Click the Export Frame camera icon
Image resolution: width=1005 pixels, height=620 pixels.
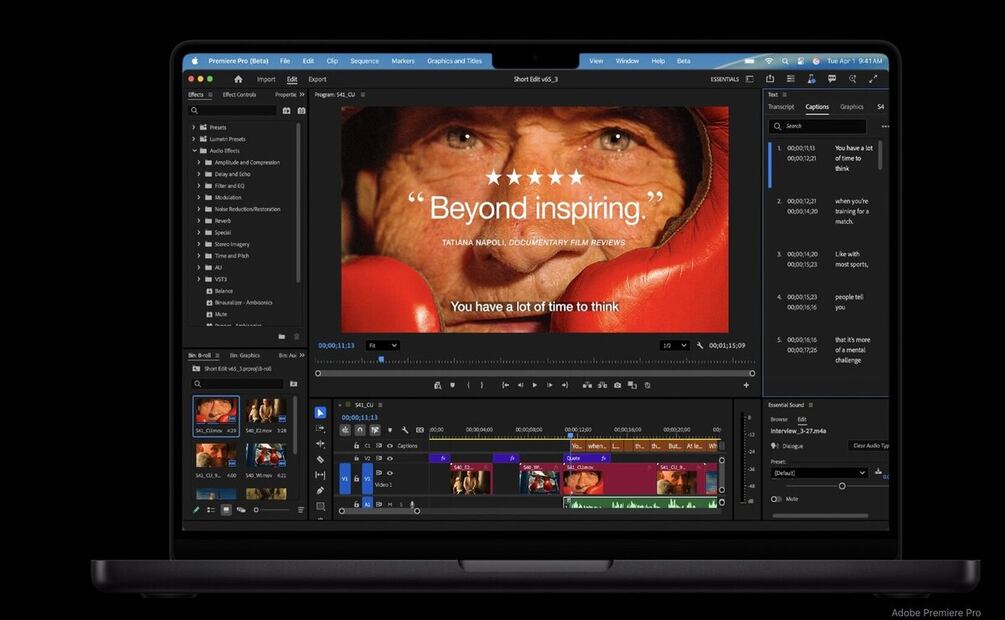(x=617, y=385)
